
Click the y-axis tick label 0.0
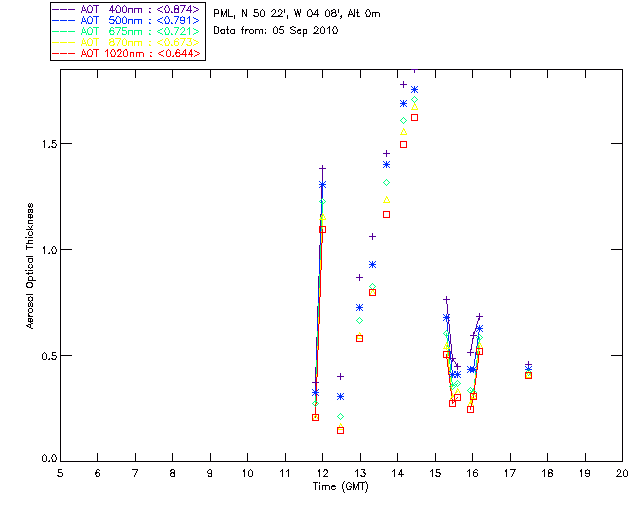(x=49, y=458)
